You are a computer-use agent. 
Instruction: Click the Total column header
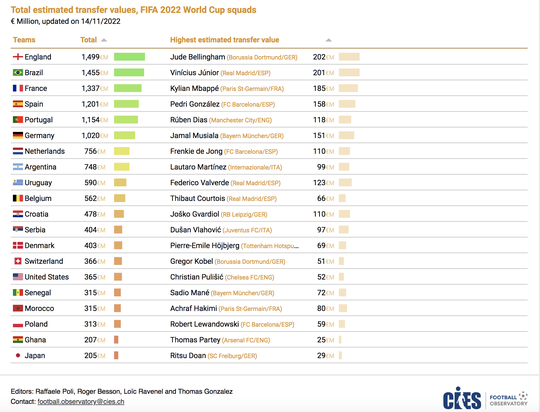(x=89, y=40)
